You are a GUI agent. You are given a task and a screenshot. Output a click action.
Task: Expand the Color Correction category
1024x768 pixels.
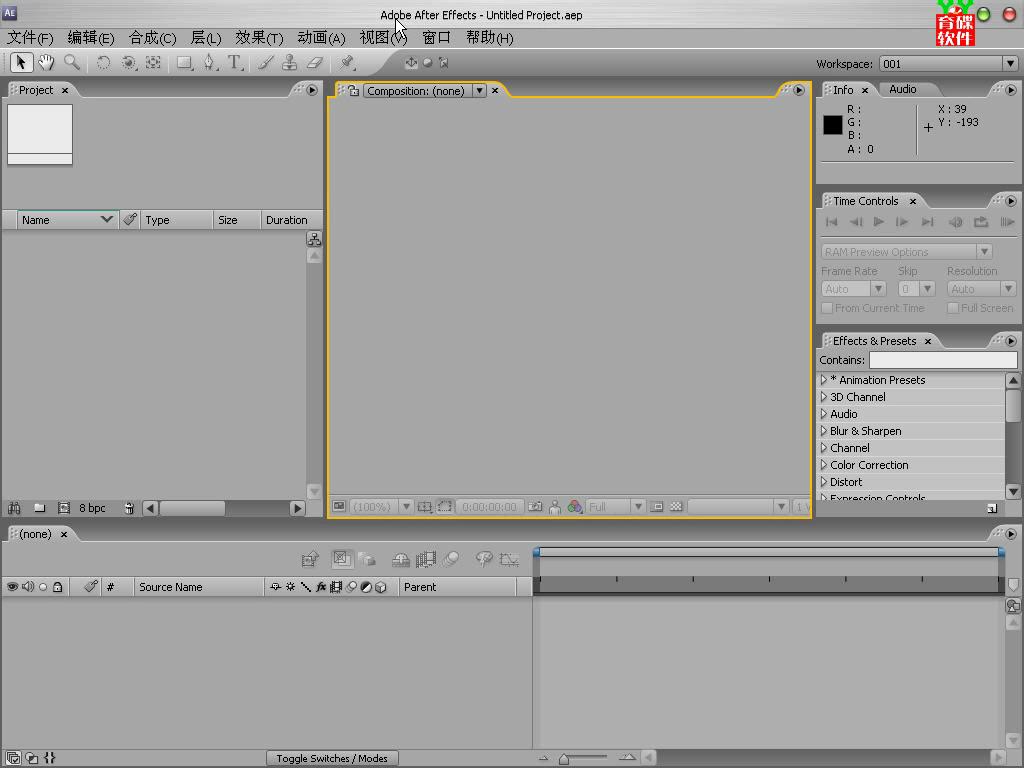824,464
